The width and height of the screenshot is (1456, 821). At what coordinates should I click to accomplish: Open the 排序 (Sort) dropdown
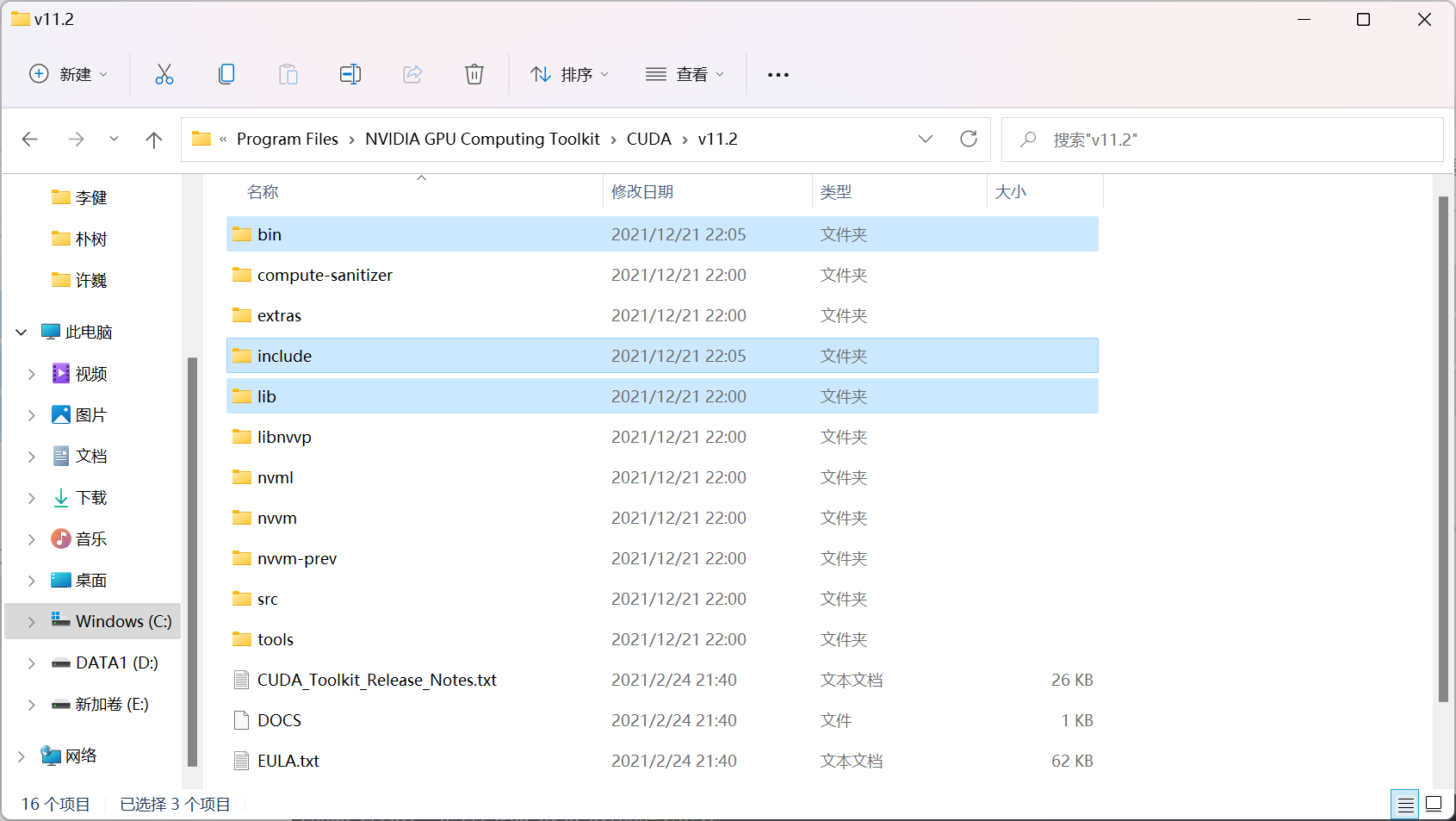pyautogui.click(x=570, y=74)
